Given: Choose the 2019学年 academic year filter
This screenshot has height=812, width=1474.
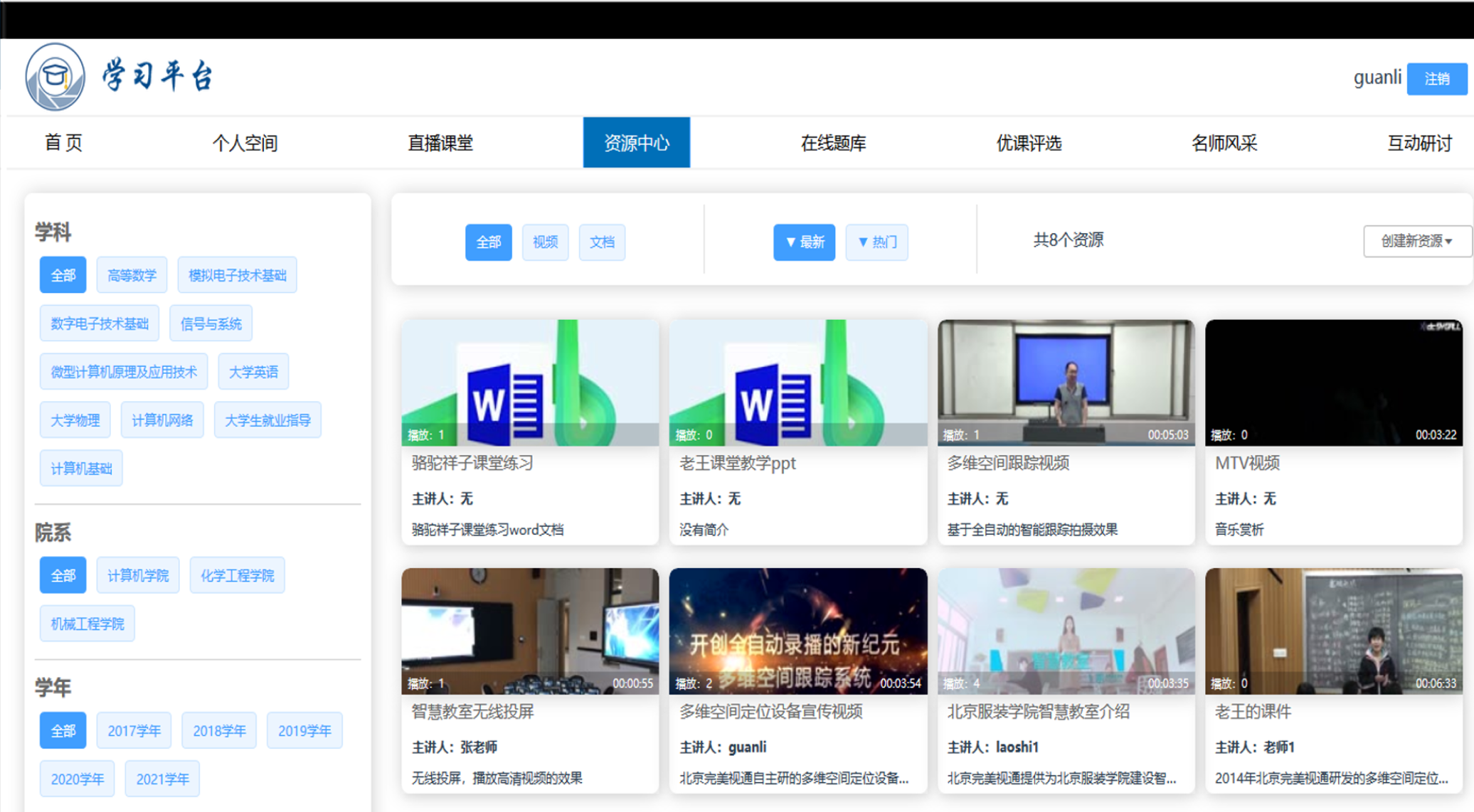Looking at the screenshot, I should [x=304, y=731].
